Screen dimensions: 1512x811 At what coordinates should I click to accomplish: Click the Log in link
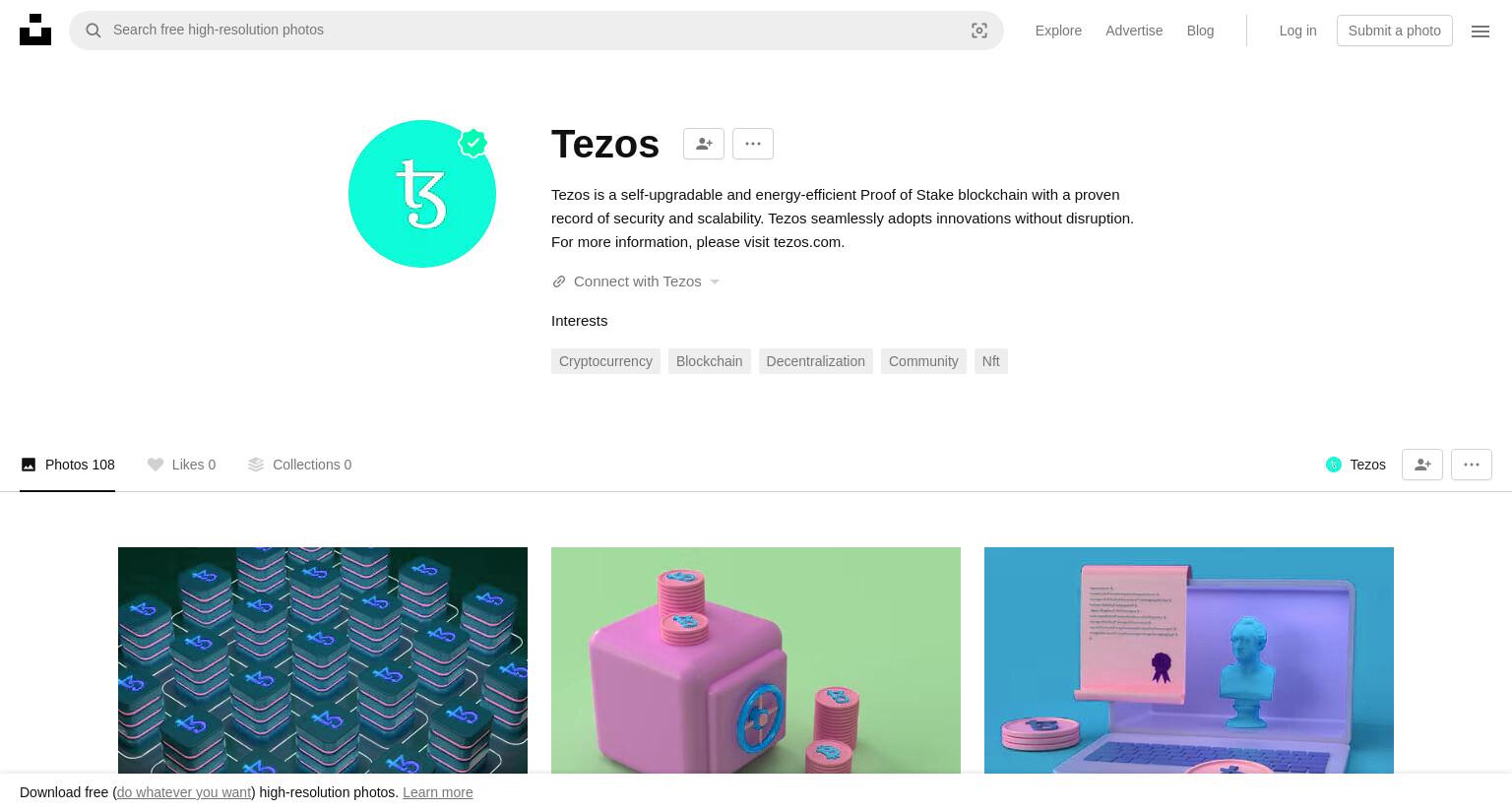pyautogui.click(x=1297, y=31)
